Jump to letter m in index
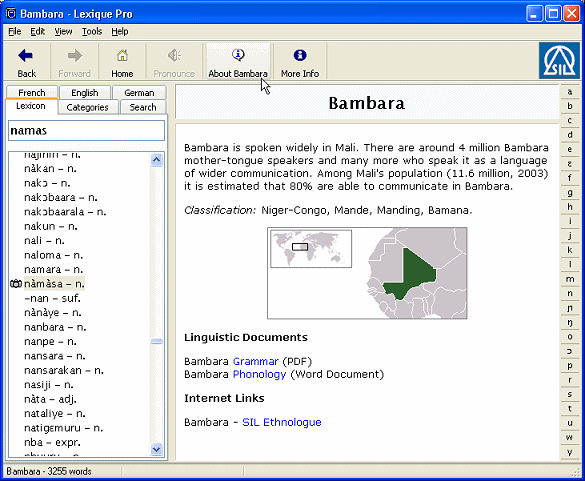This screenshot has height=481, width=585. coord(570,279)
